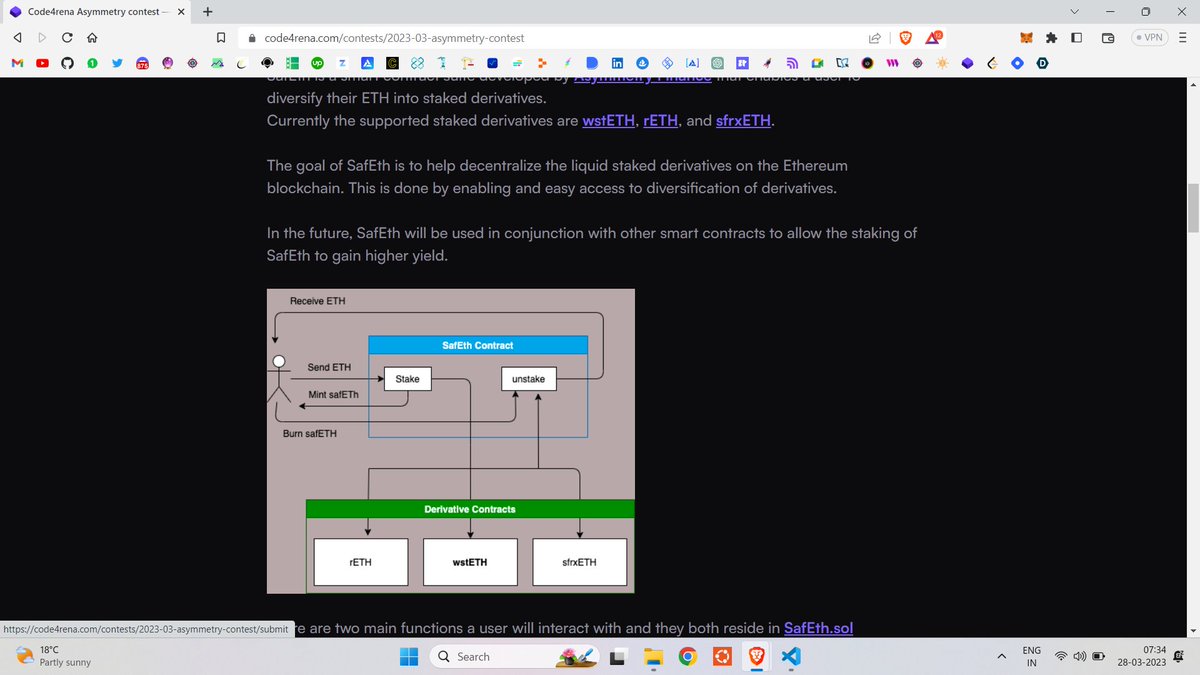Click the Brave Shields lion icon
Screen dimensions: 1200x675
point(906,38)
